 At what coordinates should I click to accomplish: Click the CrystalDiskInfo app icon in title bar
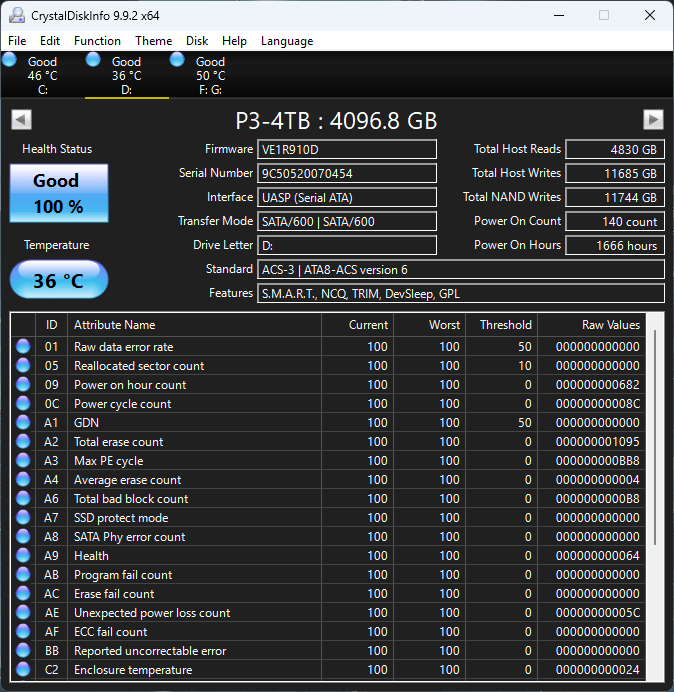17,15
